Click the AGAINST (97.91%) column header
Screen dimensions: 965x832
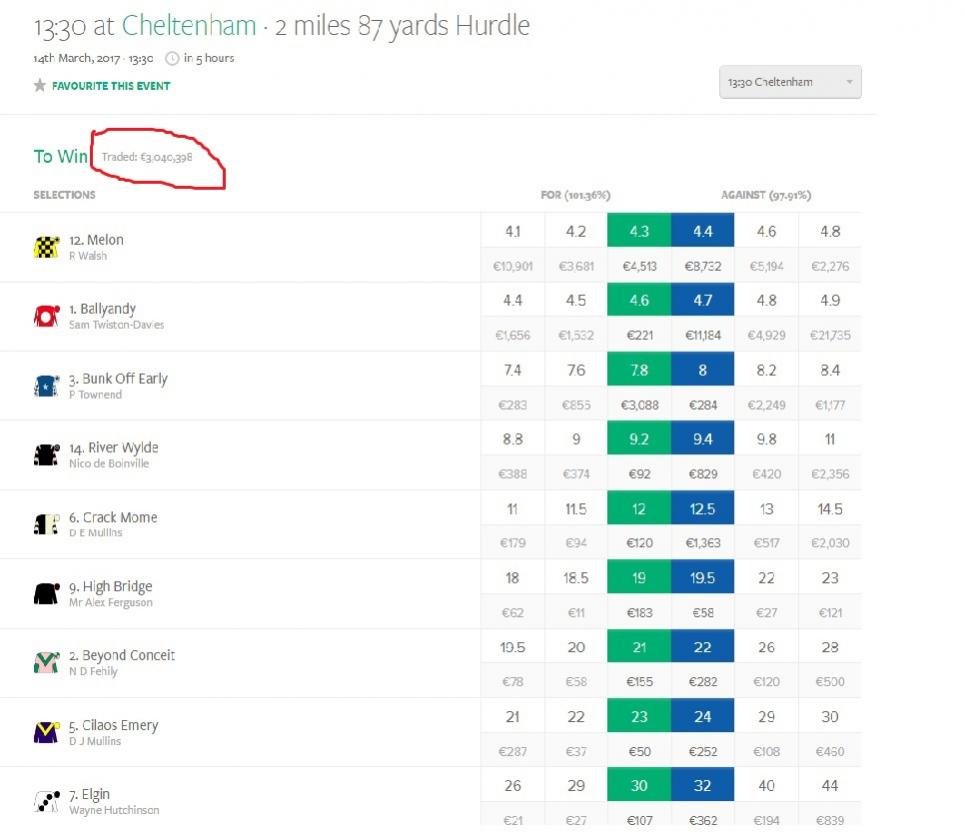766,195
